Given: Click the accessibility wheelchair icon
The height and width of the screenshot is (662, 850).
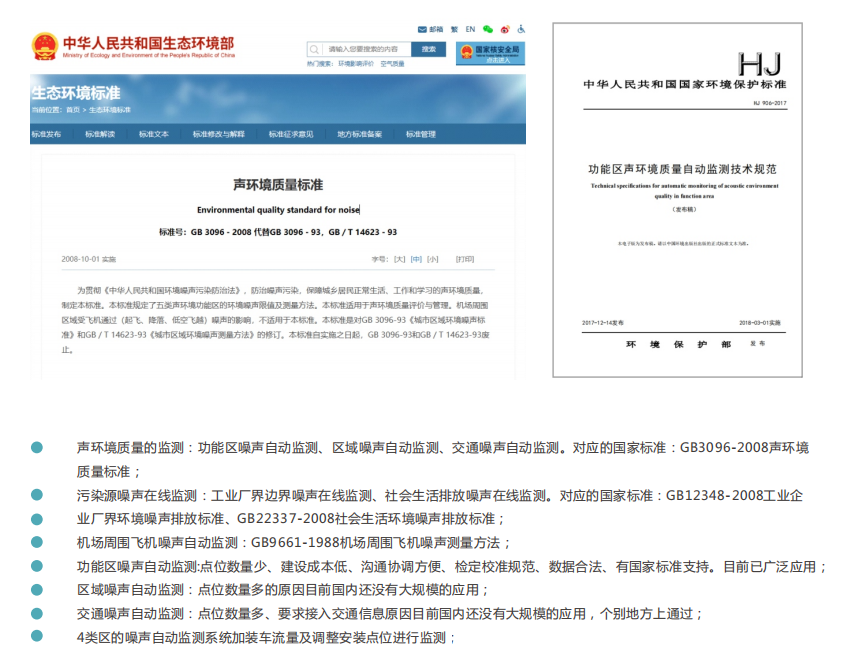Looking at the screenshot, I should [x=521, y=29].
